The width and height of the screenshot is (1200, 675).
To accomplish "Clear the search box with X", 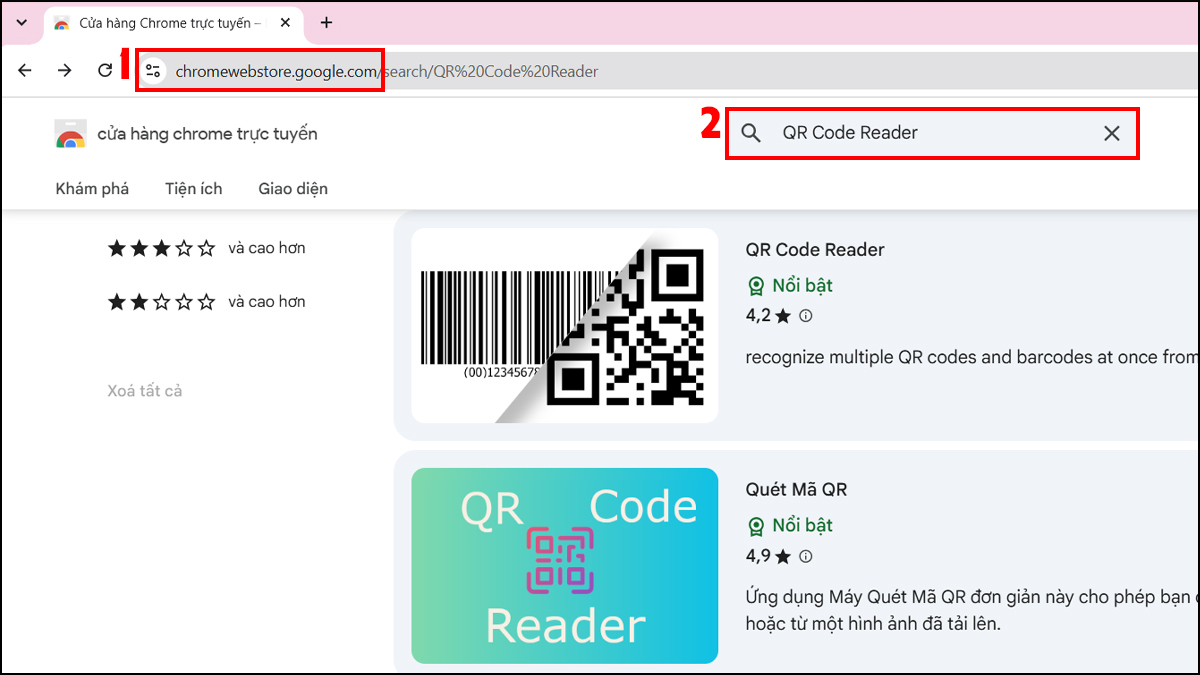I will point(1111,133).
